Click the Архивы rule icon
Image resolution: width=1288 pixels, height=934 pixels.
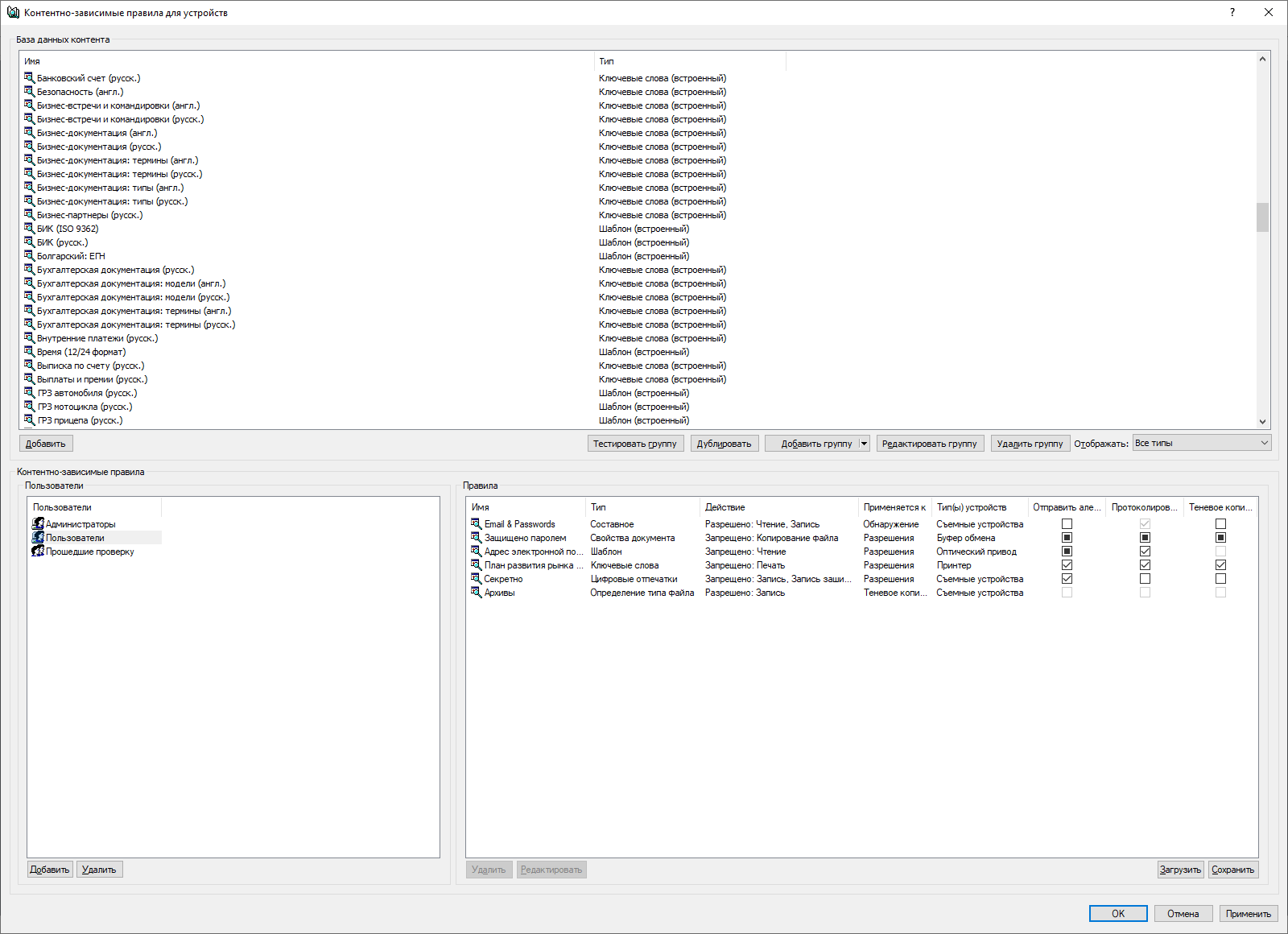point(477,593)
